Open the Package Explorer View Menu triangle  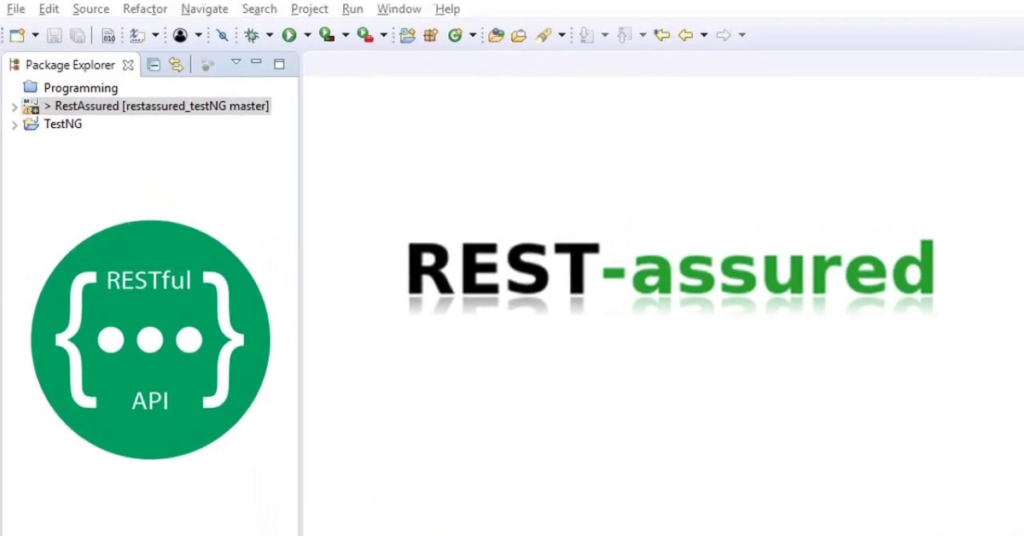[236, 63]
